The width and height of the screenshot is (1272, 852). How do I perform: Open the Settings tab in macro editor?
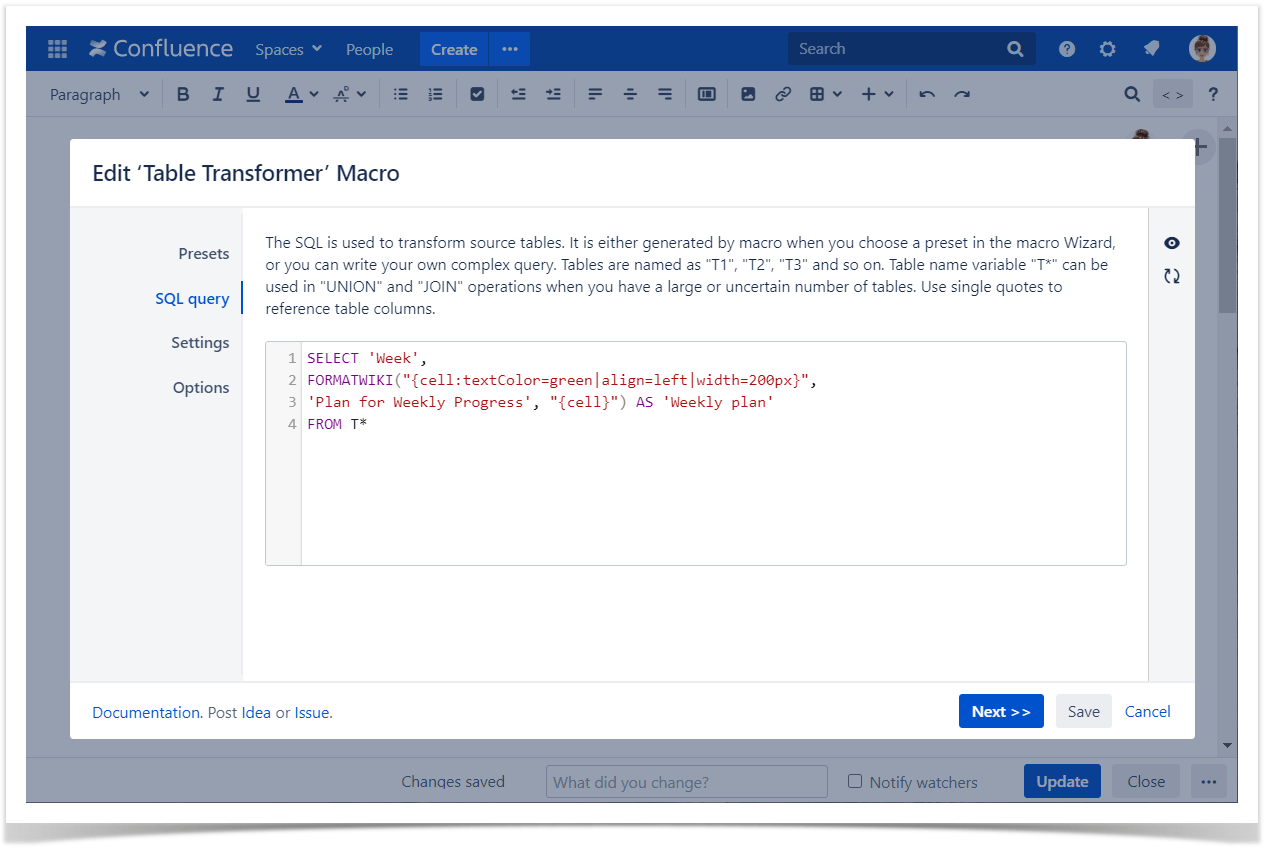[x=200, y=342]
